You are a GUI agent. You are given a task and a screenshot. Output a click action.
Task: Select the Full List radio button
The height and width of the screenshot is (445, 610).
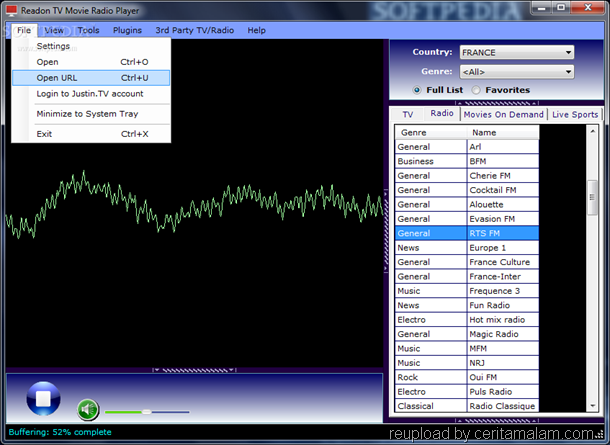418,90
